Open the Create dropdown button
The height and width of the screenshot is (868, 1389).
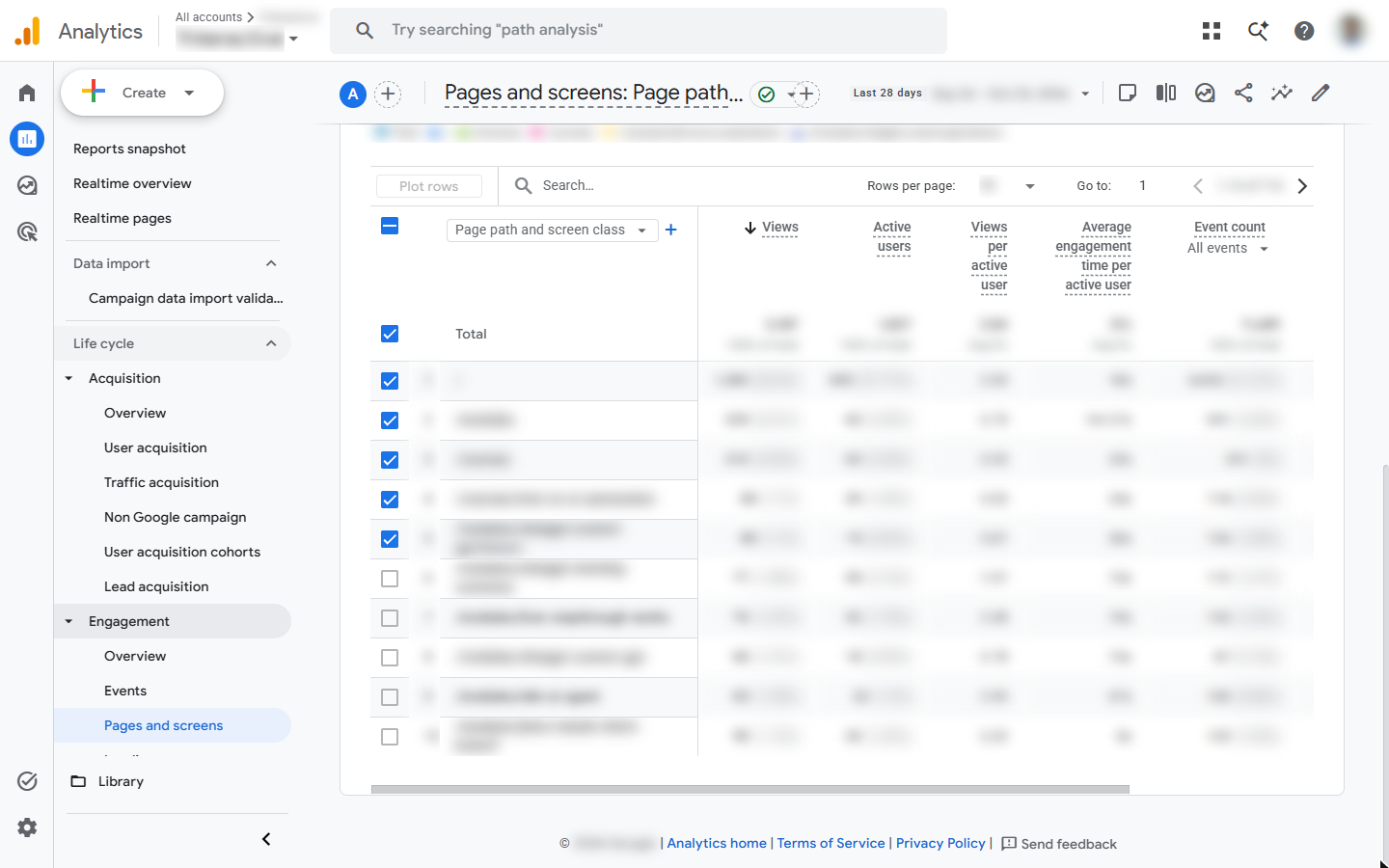click(142, 93)
